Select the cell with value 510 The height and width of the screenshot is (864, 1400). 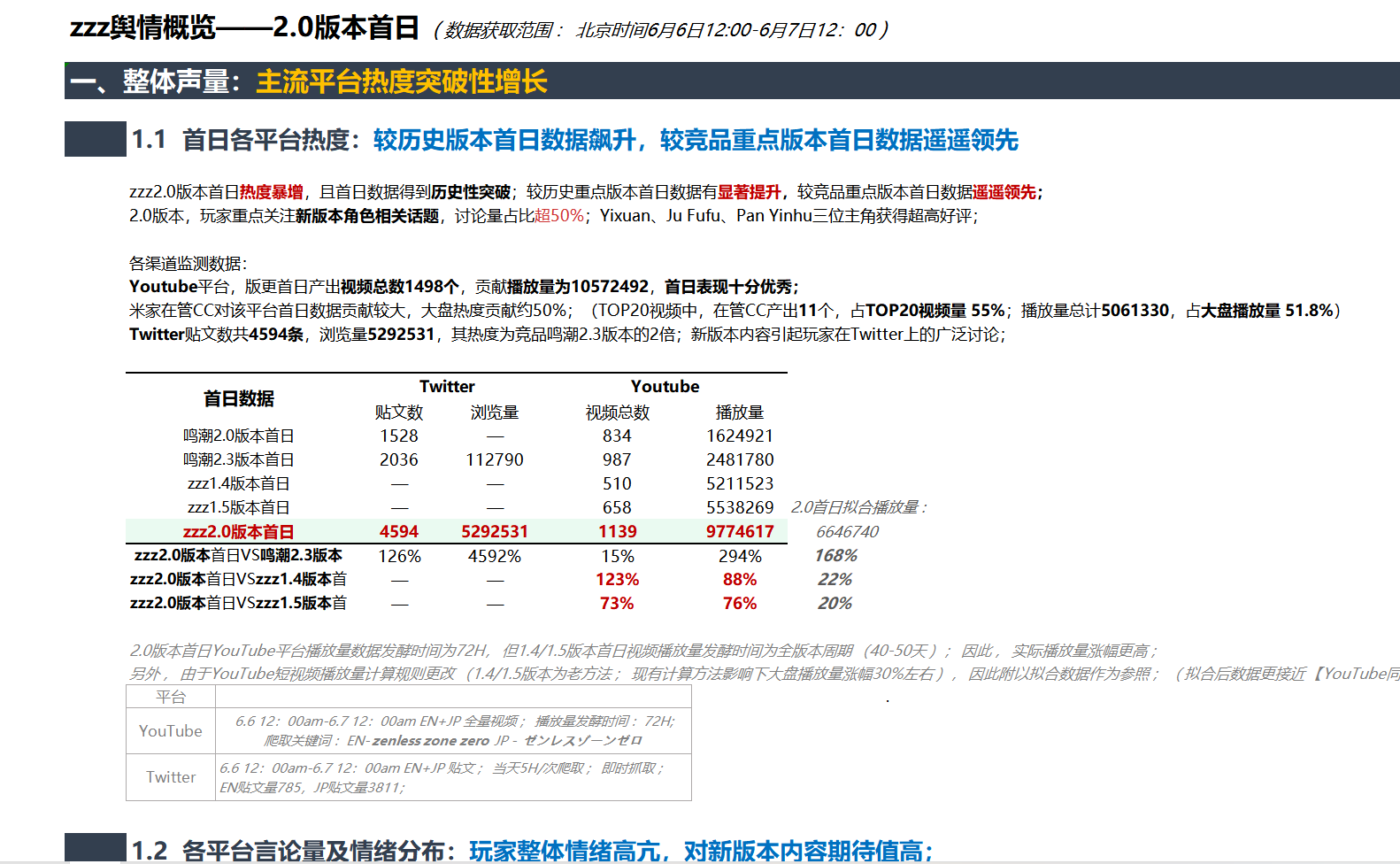[618, 483]
